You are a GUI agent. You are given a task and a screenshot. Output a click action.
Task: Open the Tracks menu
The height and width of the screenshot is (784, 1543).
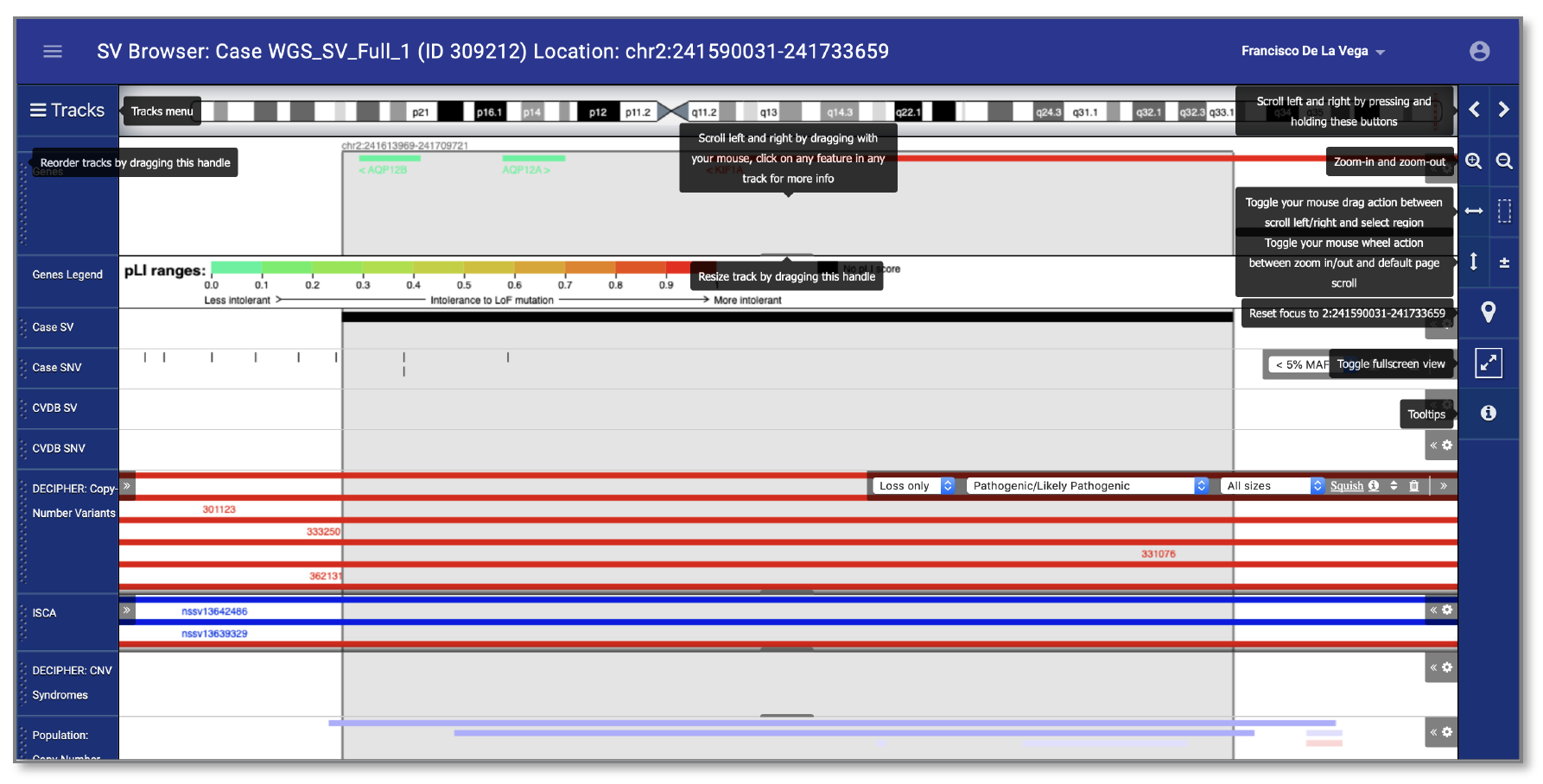tap(67, 111)
